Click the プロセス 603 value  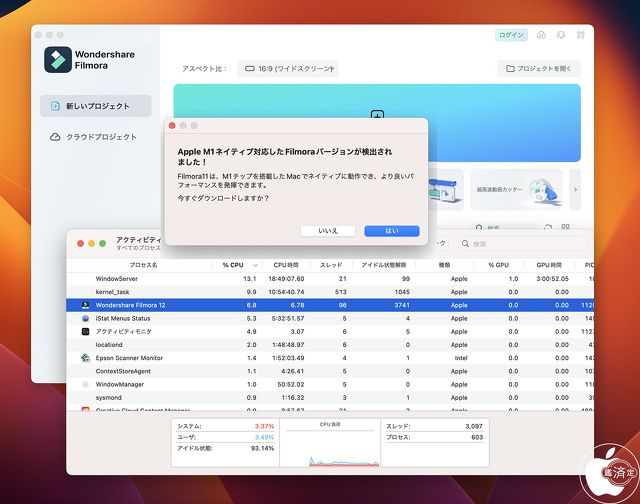point(477,437)
